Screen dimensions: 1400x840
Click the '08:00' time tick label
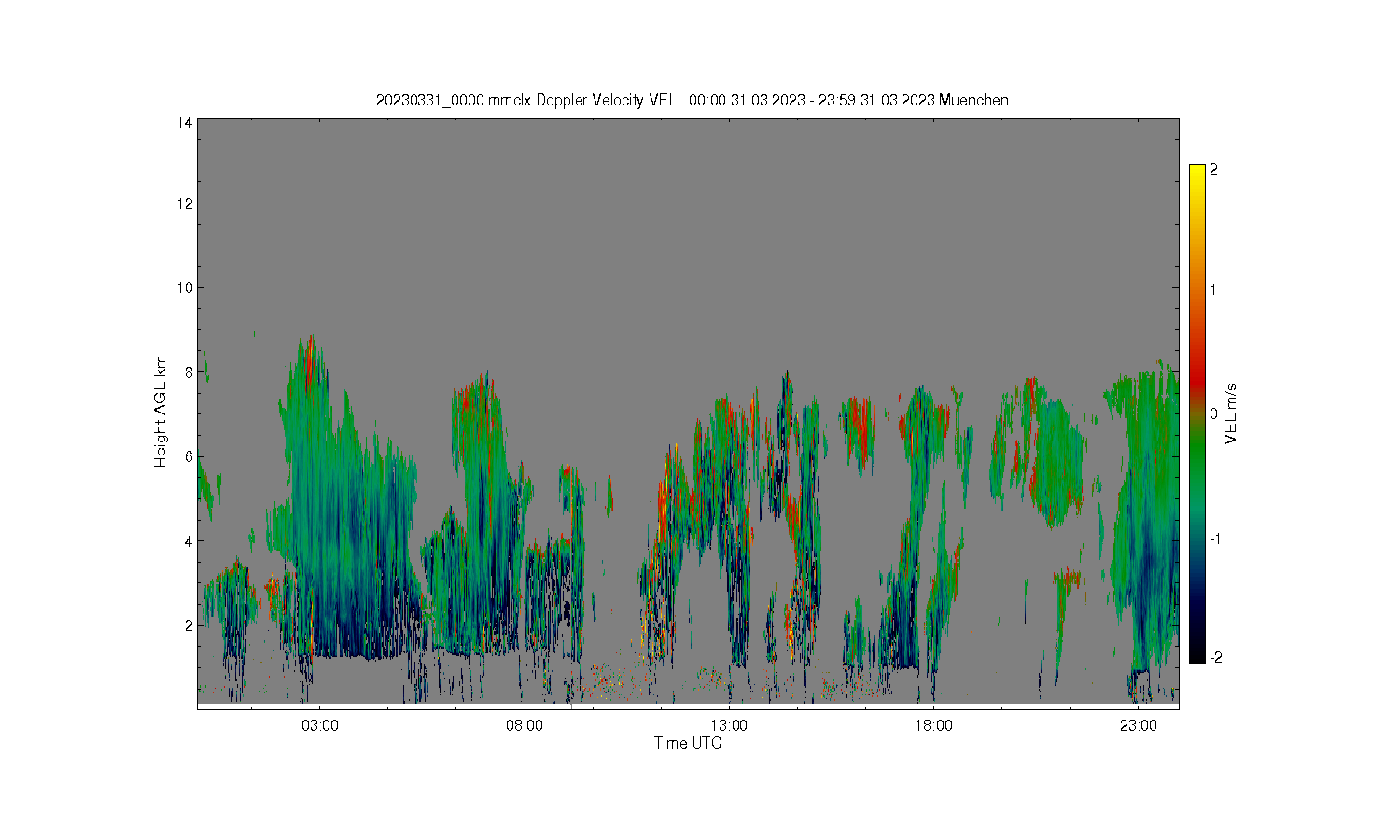(524, 726)
